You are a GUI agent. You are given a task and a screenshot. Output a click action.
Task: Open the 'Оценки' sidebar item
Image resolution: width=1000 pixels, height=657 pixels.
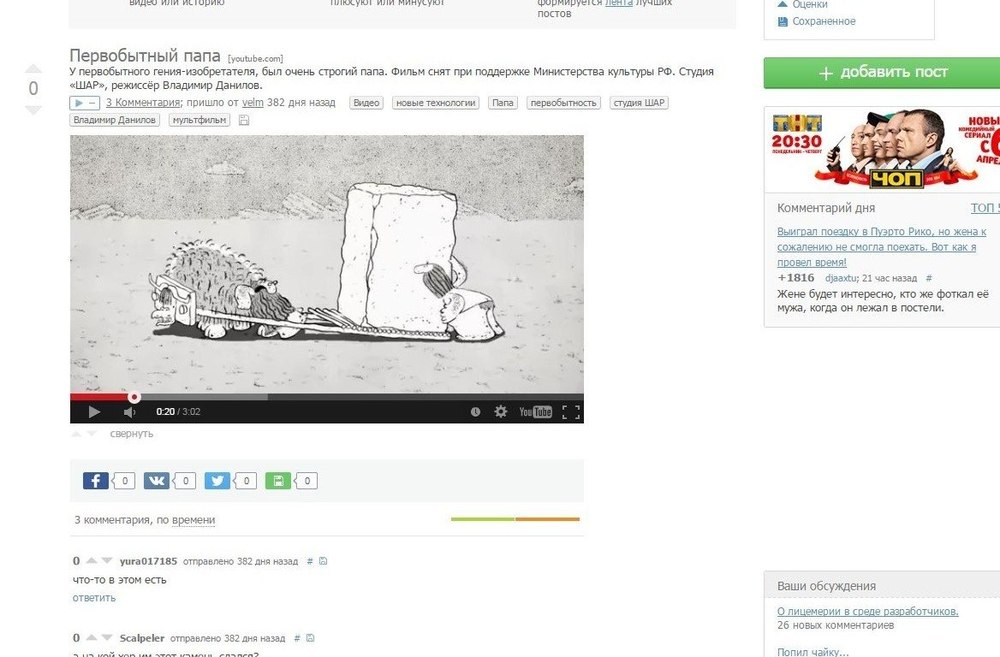(810, 4)
